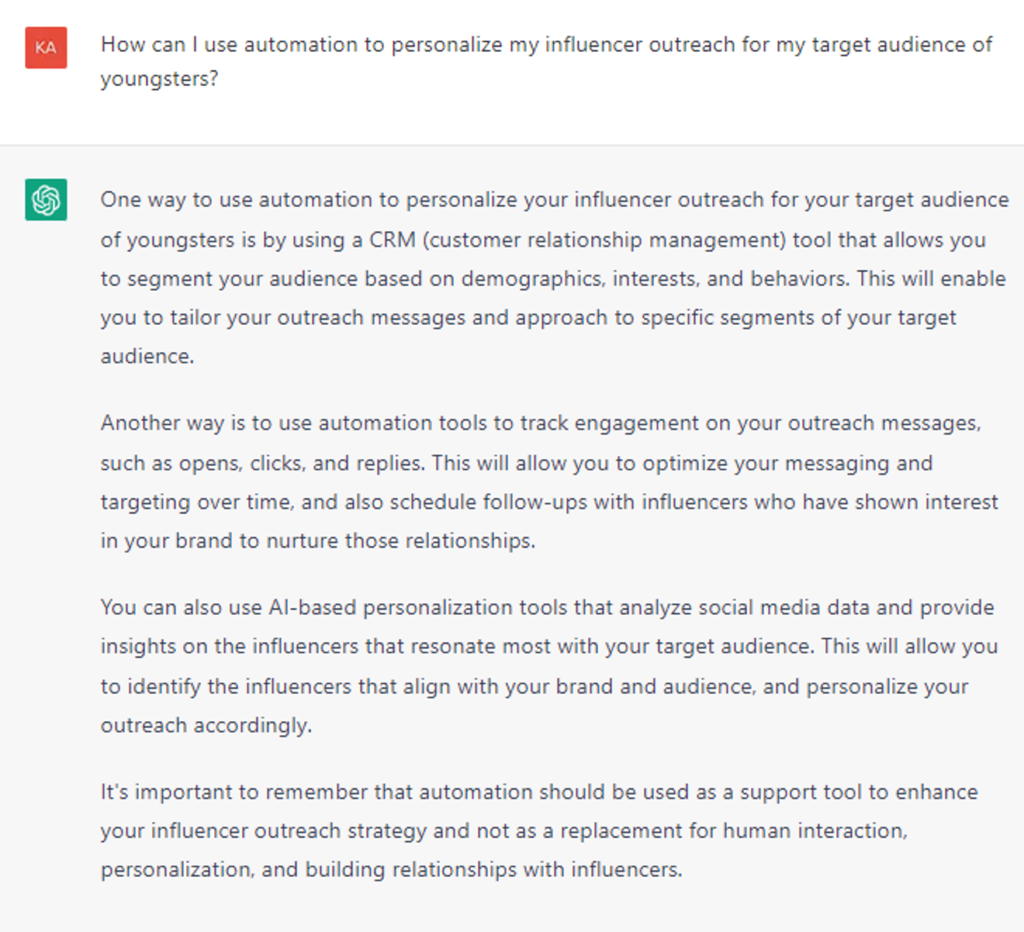Click the red KA user avatar
Viewport: 1024px width, 932px height.
(46, 47)
